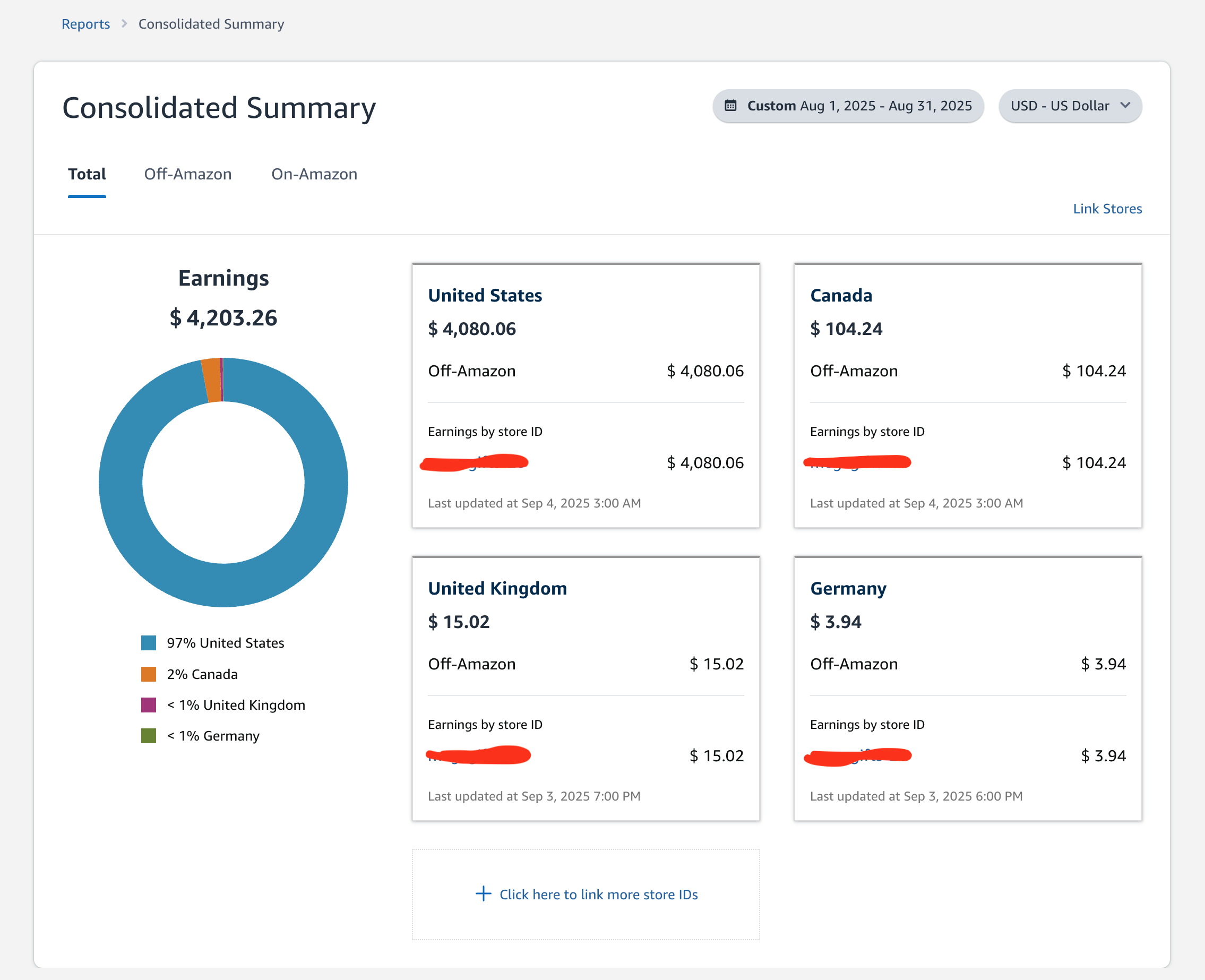1205x980 pixels.
Task: Click the orange Canada slice in donut chart
Action: (x=212, y=380)
